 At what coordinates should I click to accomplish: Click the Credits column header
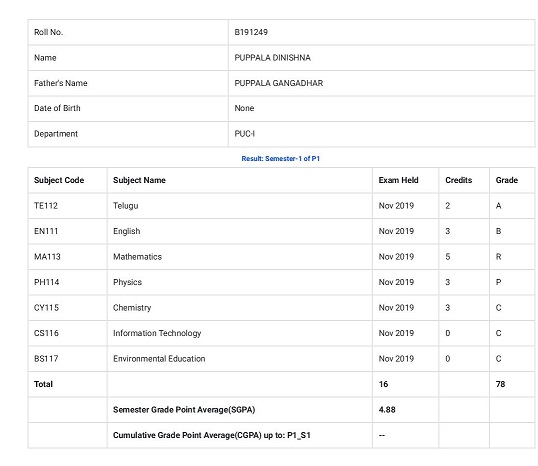459,180
